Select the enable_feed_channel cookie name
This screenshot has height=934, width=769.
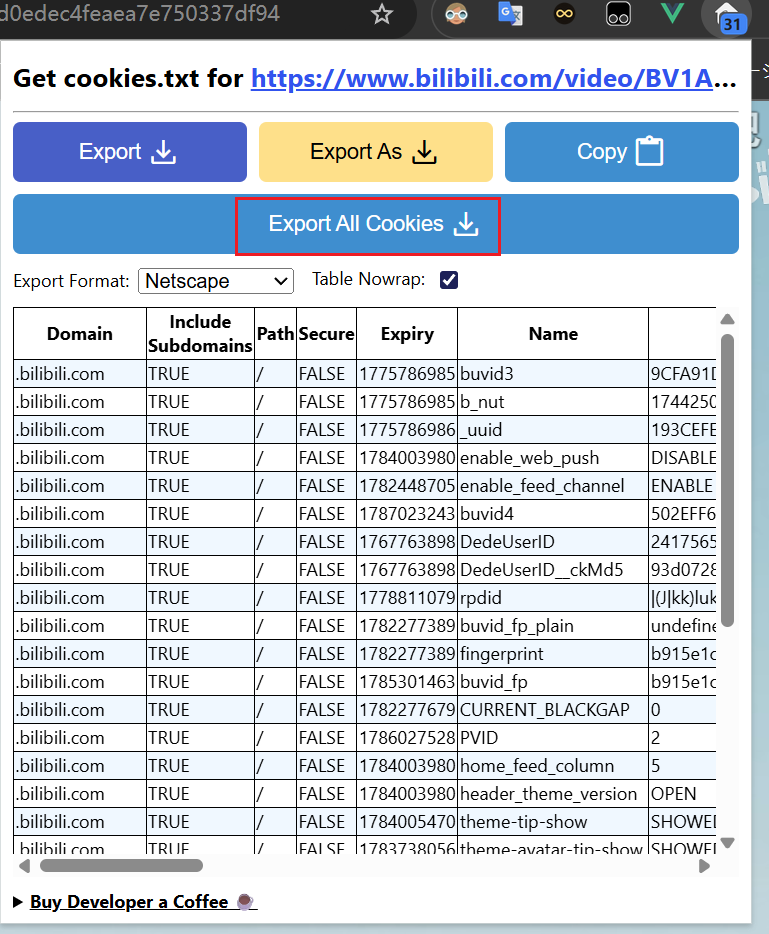click(x=553, y=485)
